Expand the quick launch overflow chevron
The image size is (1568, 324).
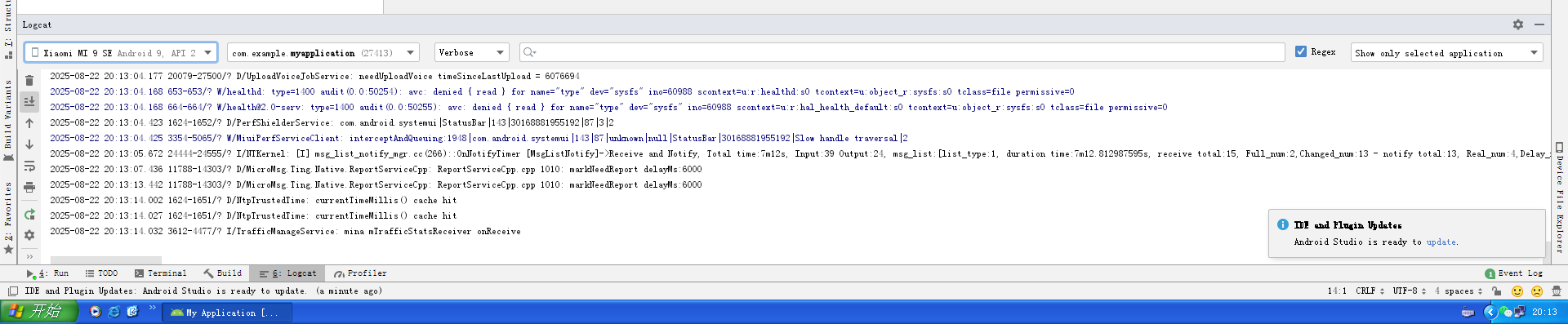coord(152,308)
